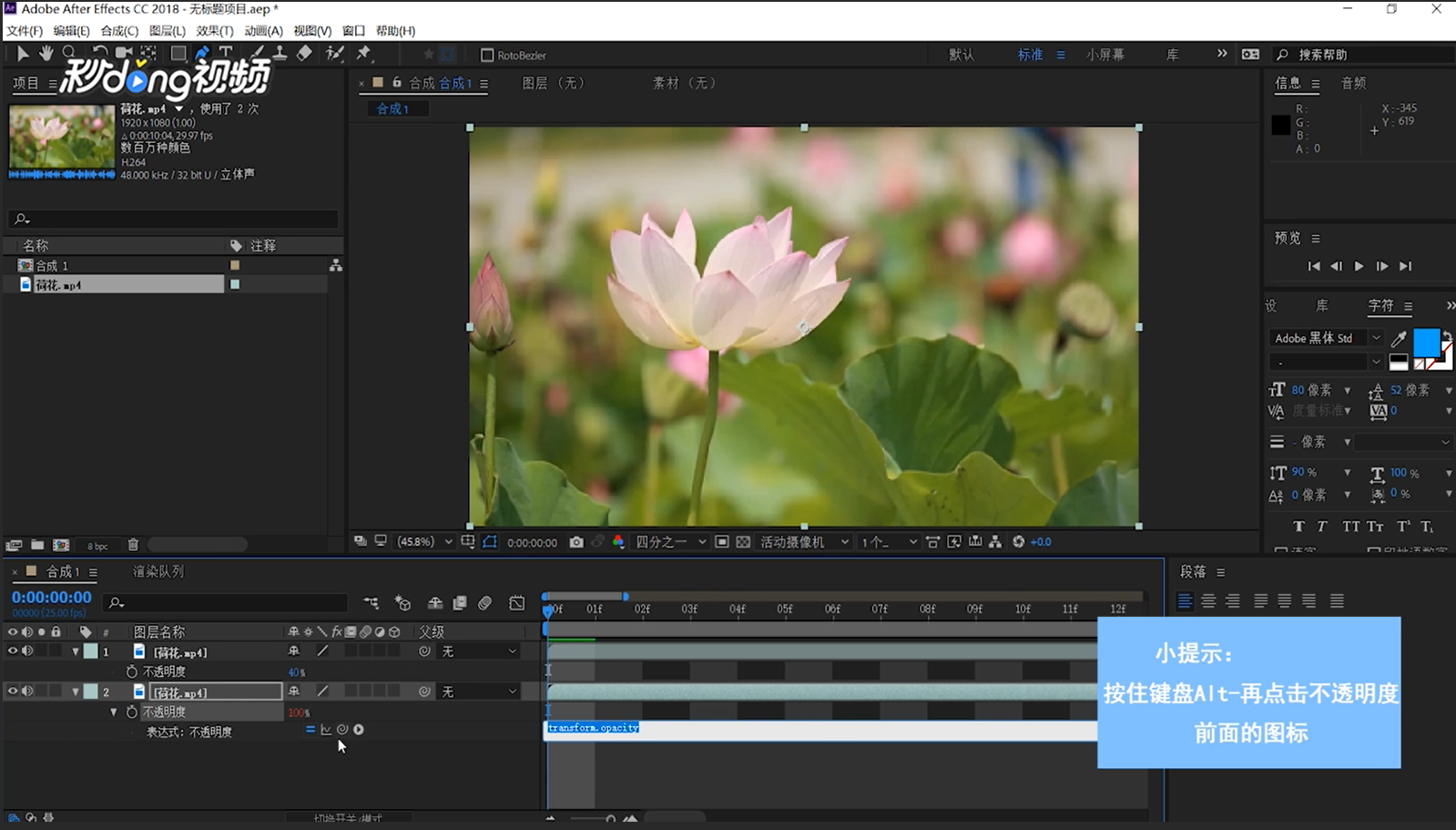Open the 合成(C) menu
Image resolution: width=1456 pixels, height=830 pixels.
click(119, 31)
